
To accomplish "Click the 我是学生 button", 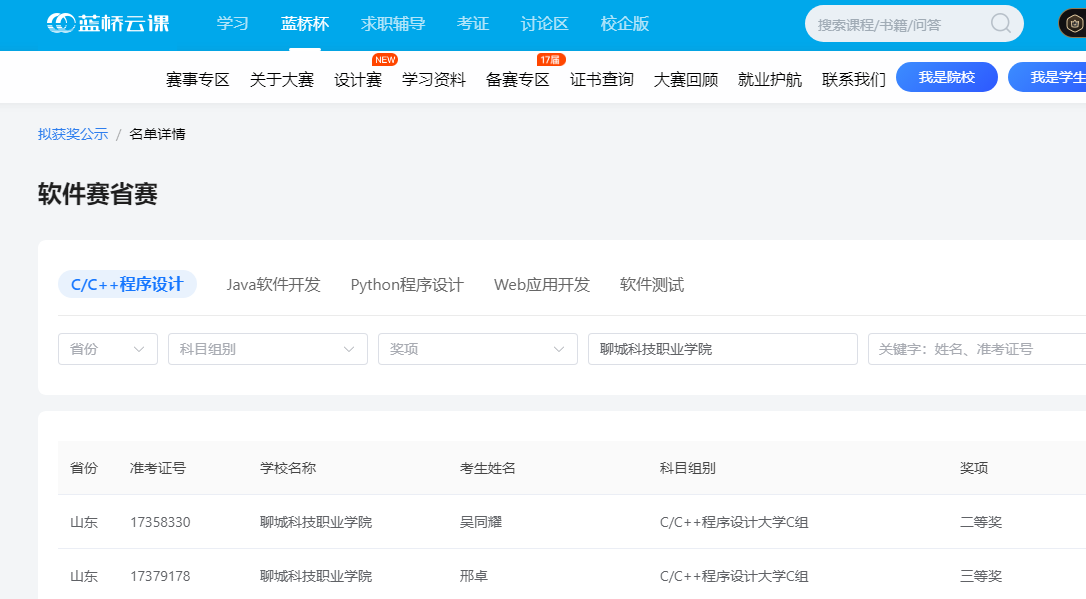I will [x=1050, y=77].
